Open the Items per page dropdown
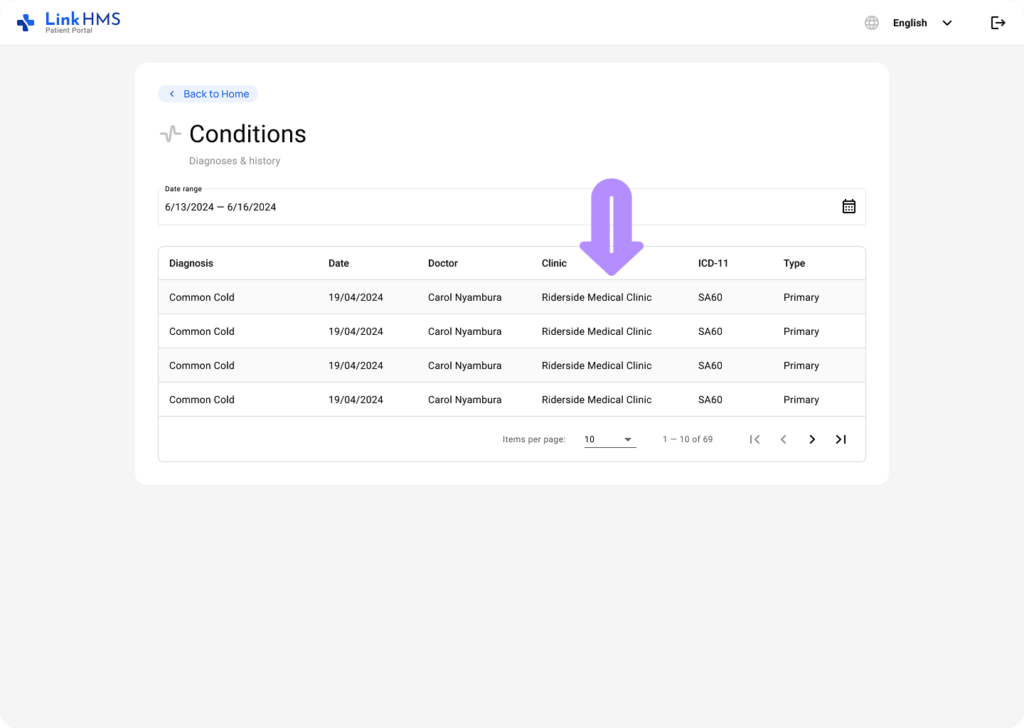 tap(609, 439)
